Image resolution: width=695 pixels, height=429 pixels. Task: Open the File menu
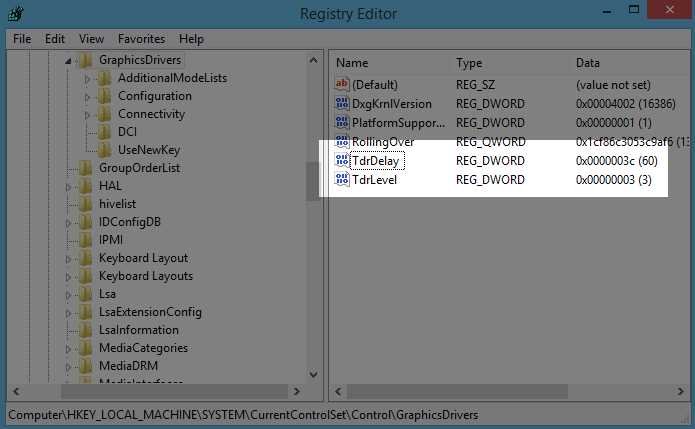[22, 39]
